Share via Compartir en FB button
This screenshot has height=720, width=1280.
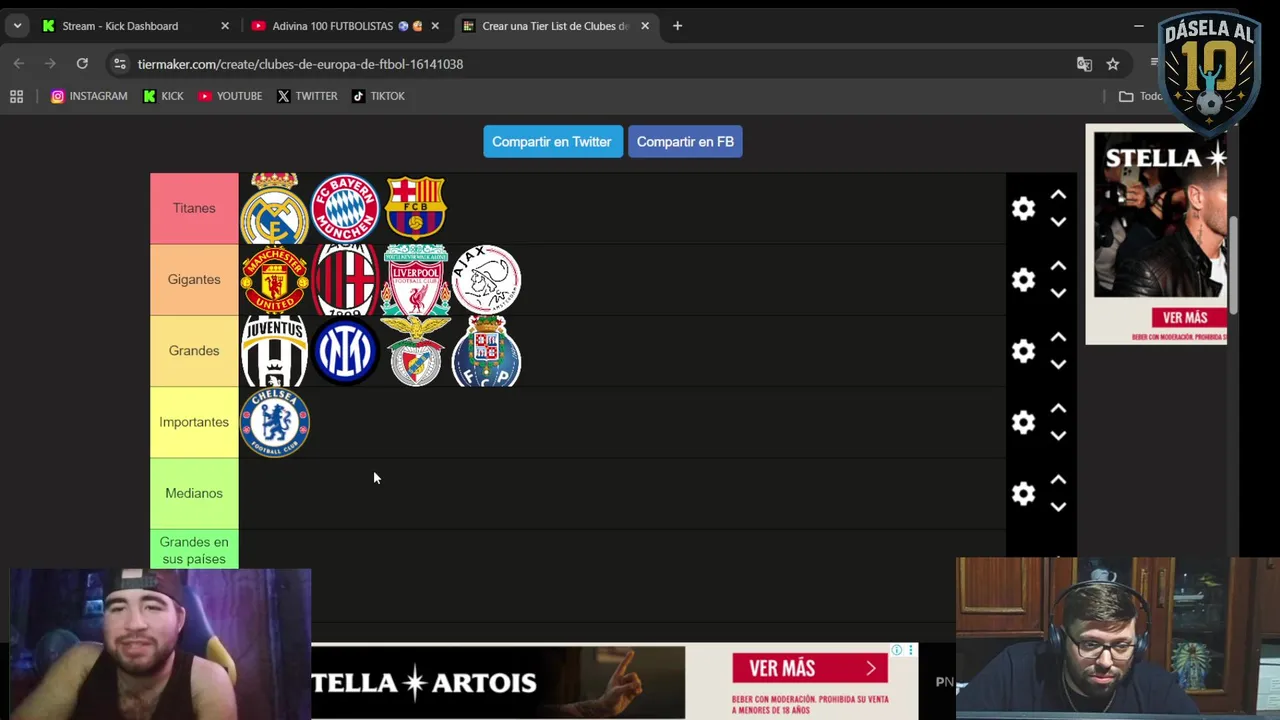click(685, 141)
